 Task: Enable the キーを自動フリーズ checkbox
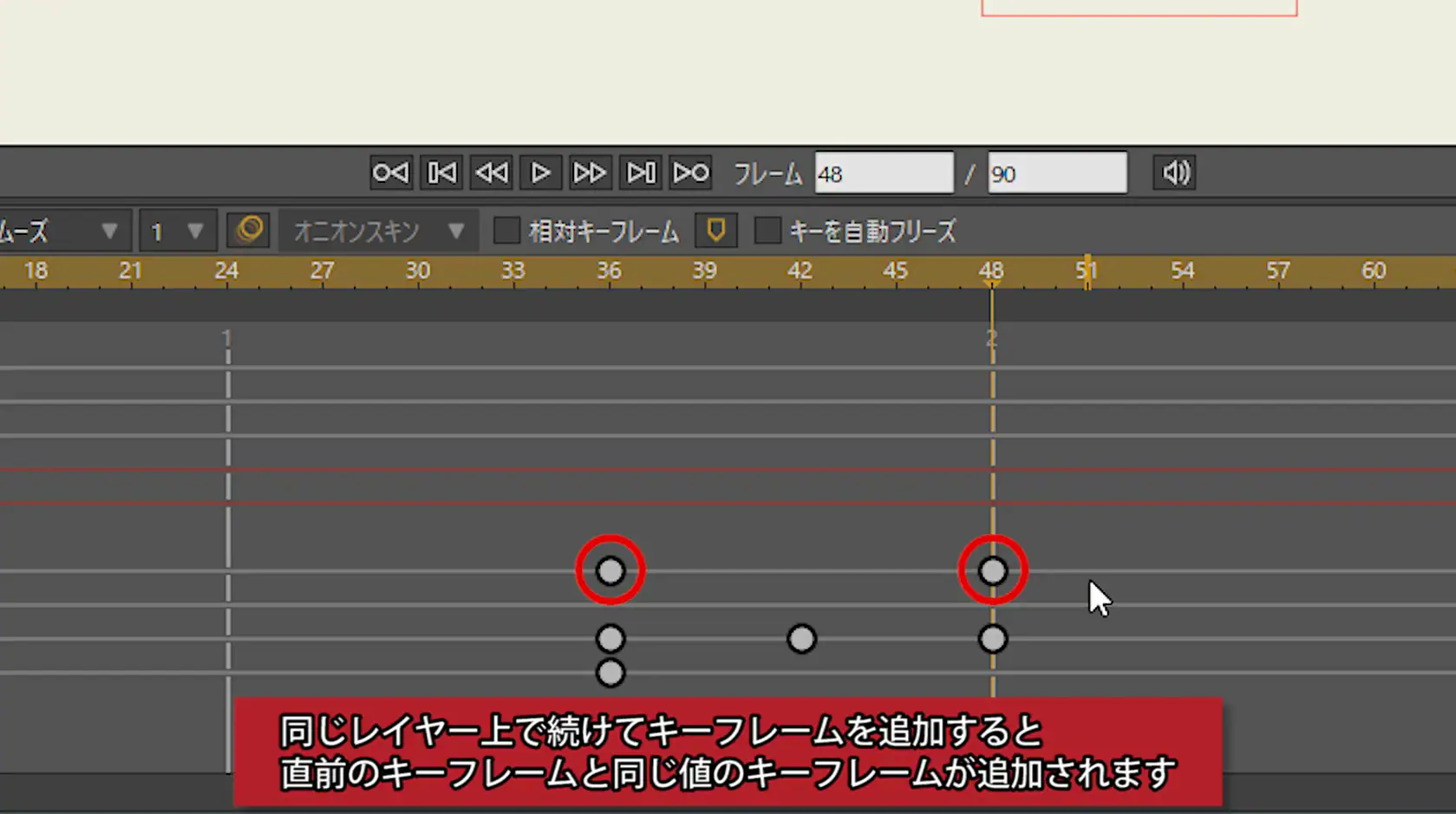tap(768, 231)
